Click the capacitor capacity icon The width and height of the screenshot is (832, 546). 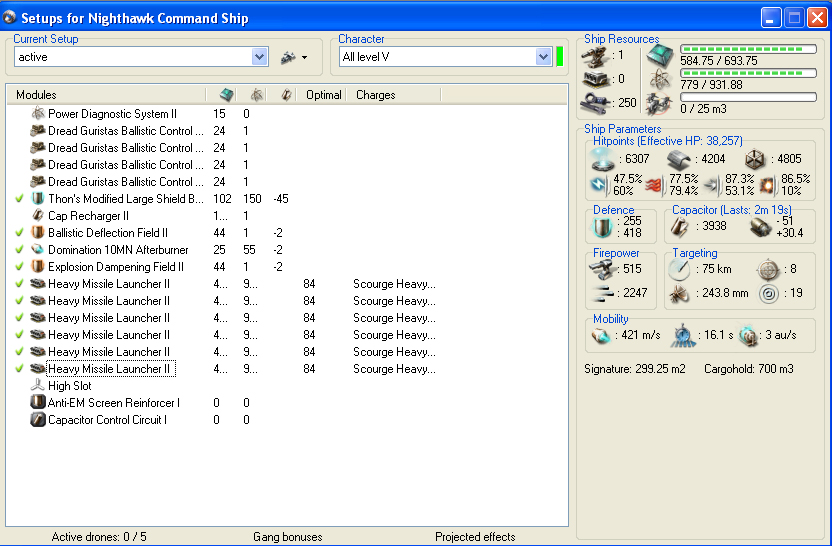680,227
